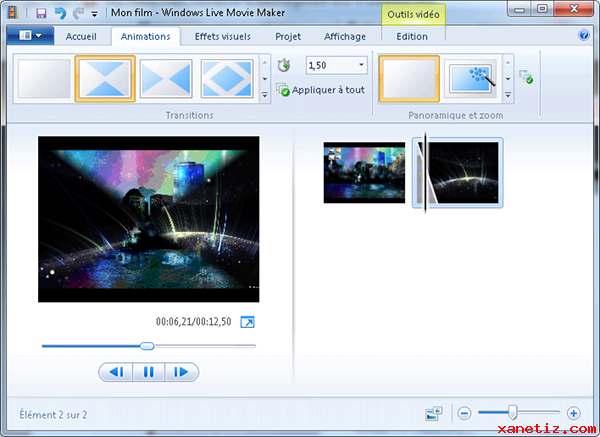Viewport: 600px width, 437px height.
Task: Click the transition duration stopwatch icon
Action: click(x=284, y=65)
